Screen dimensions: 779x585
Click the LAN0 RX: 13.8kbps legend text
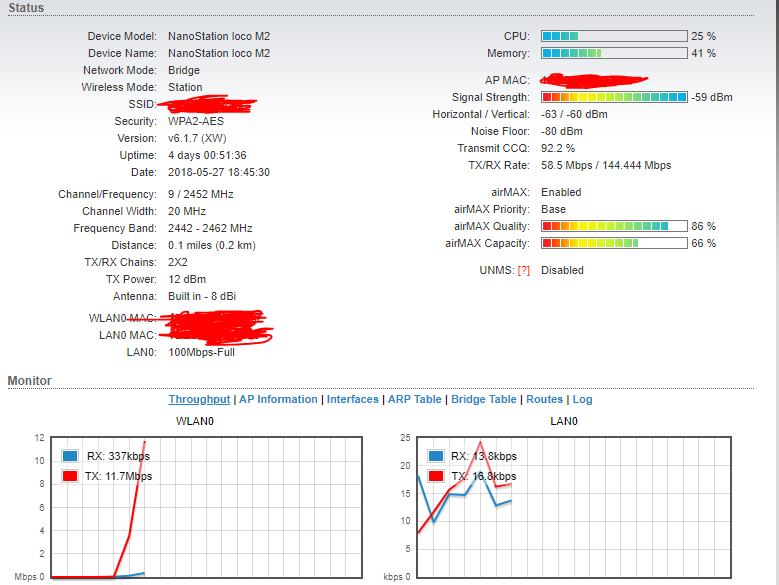tap(484, 456)
